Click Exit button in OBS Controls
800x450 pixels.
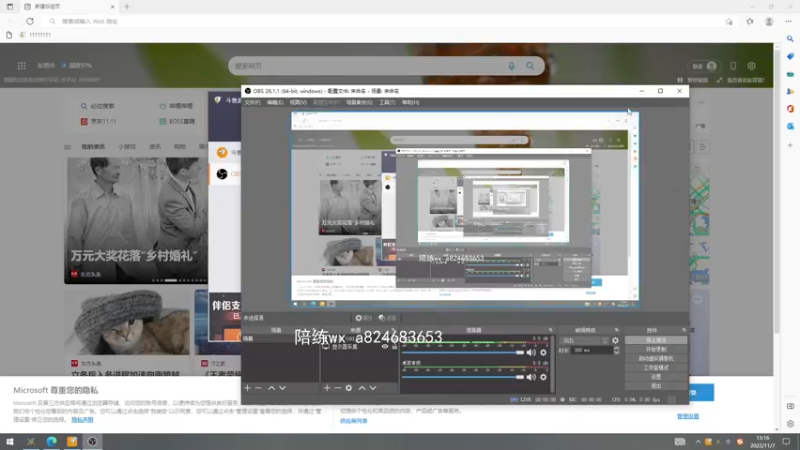656,386
